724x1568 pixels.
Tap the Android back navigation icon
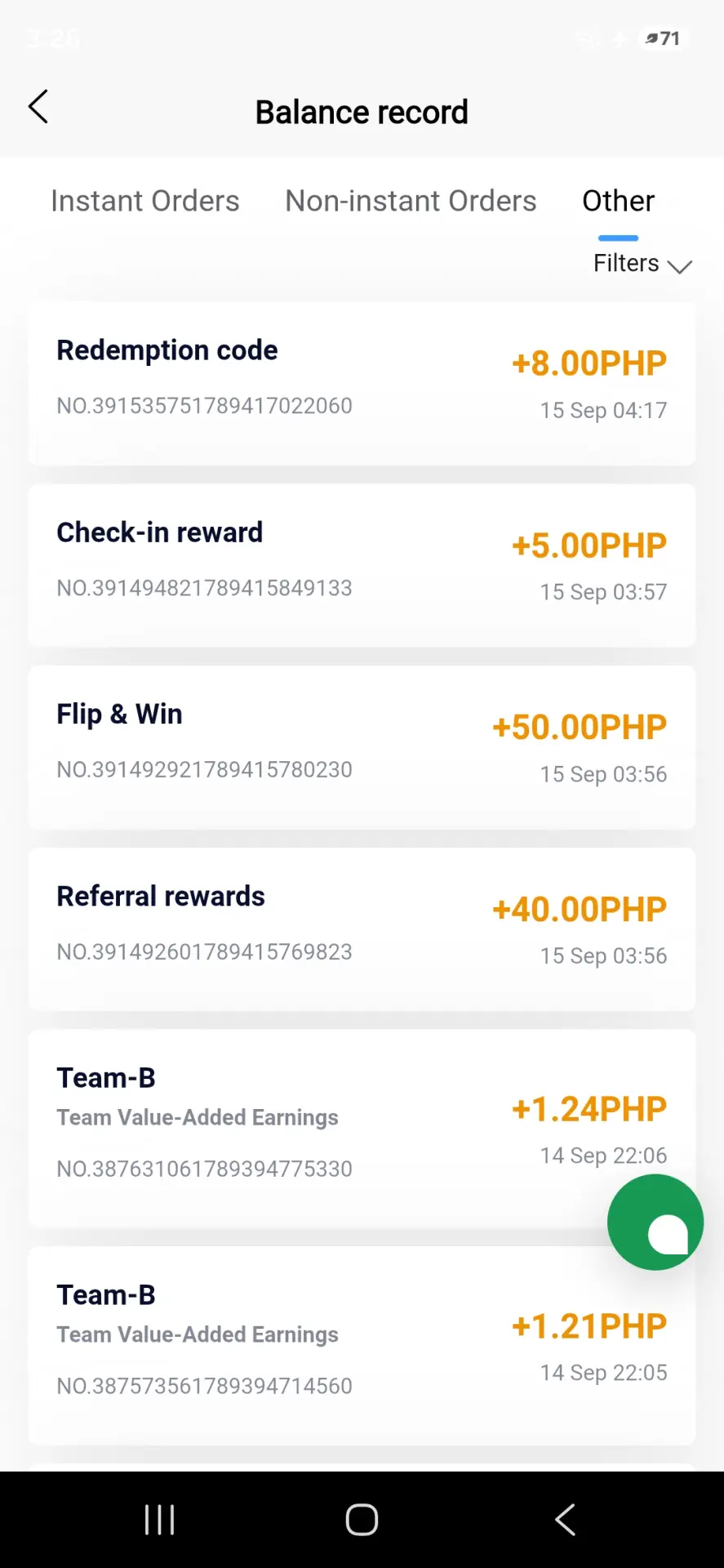coord(565,1520)
